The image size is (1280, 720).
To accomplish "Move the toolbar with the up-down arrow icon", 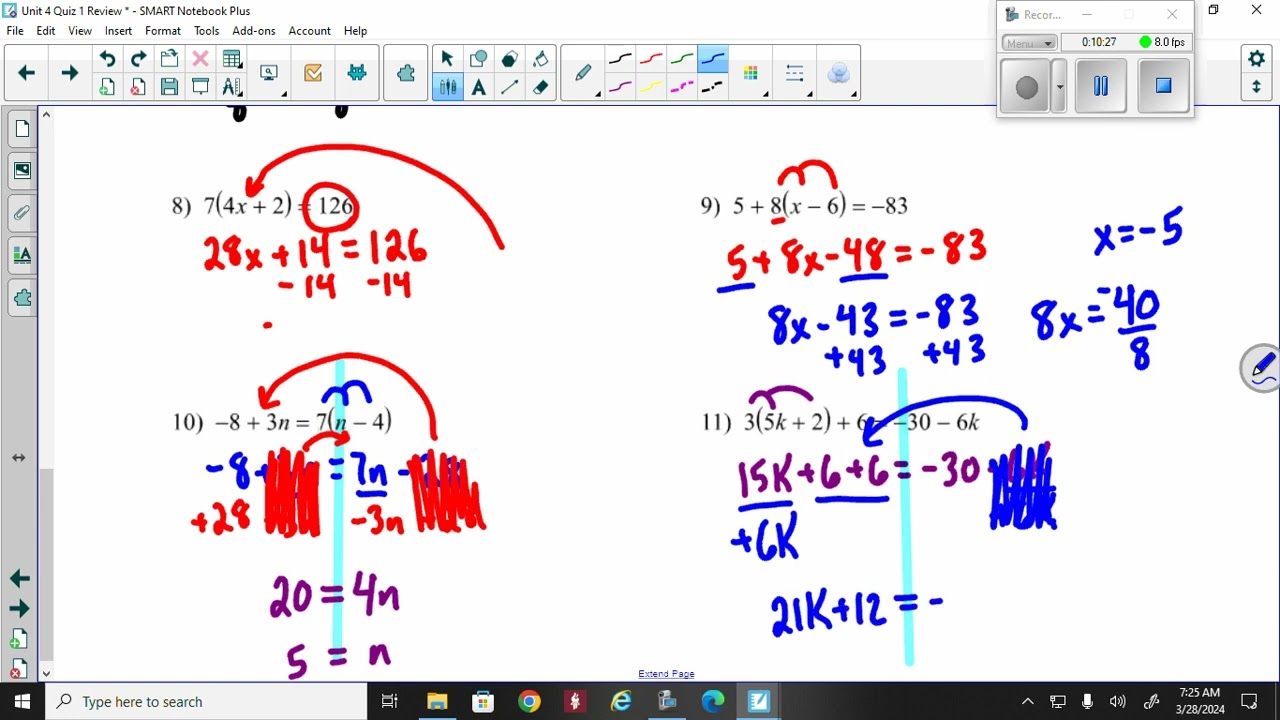I will 1257,87.
